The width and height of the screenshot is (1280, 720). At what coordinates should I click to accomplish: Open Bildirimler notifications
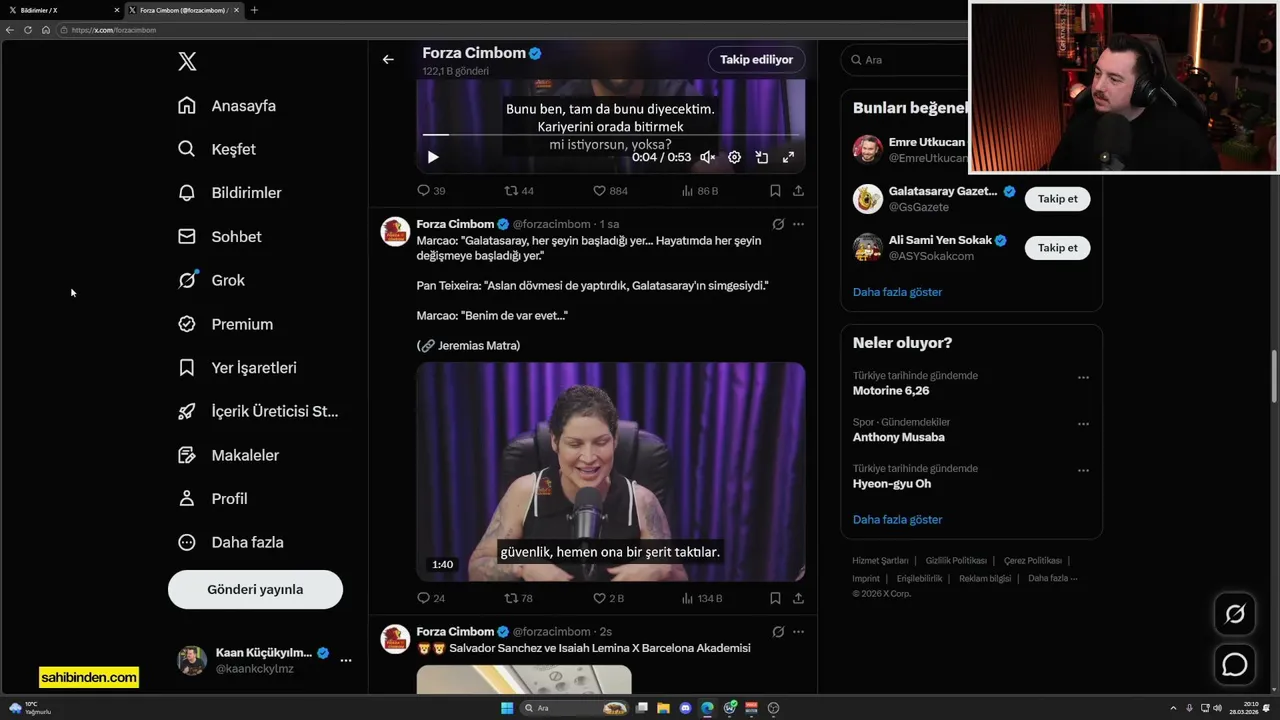pyautogui.click(x=229, y=193)
